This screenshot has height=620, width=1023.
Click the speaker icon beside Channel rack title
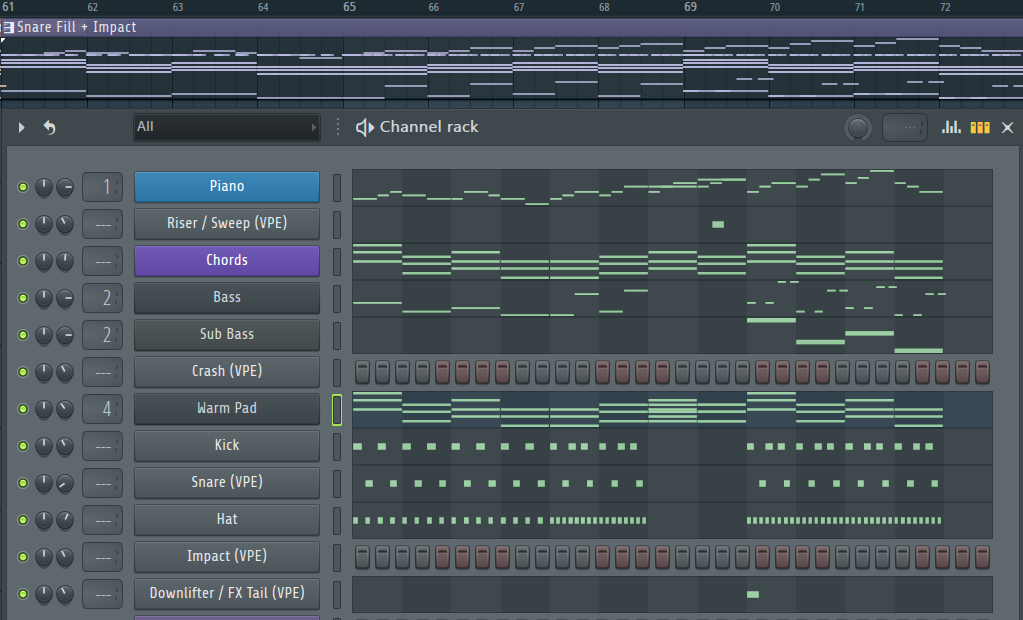[365, 127]
